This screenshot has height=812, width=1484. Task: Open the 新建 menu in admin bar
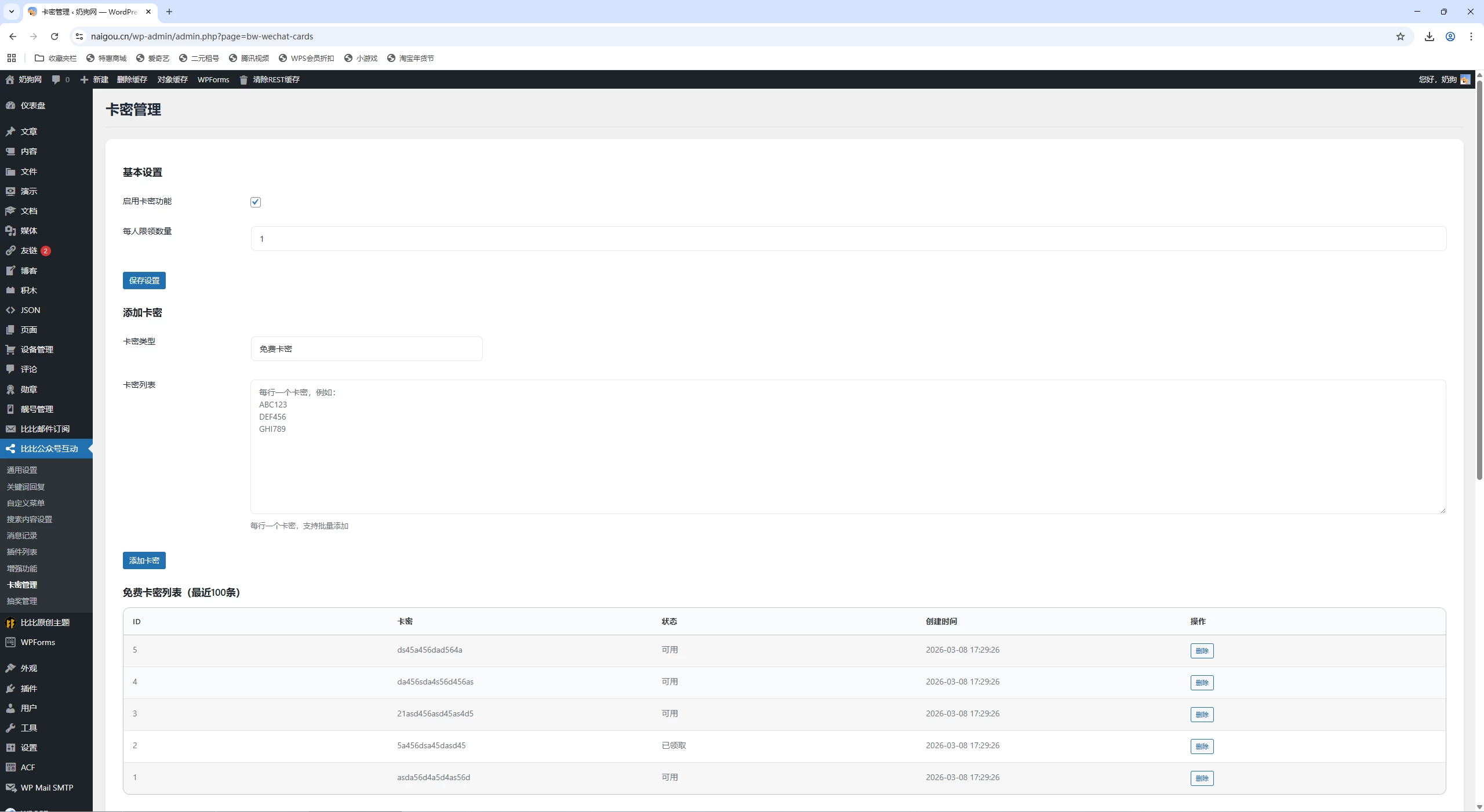click(x=94, y=79)
